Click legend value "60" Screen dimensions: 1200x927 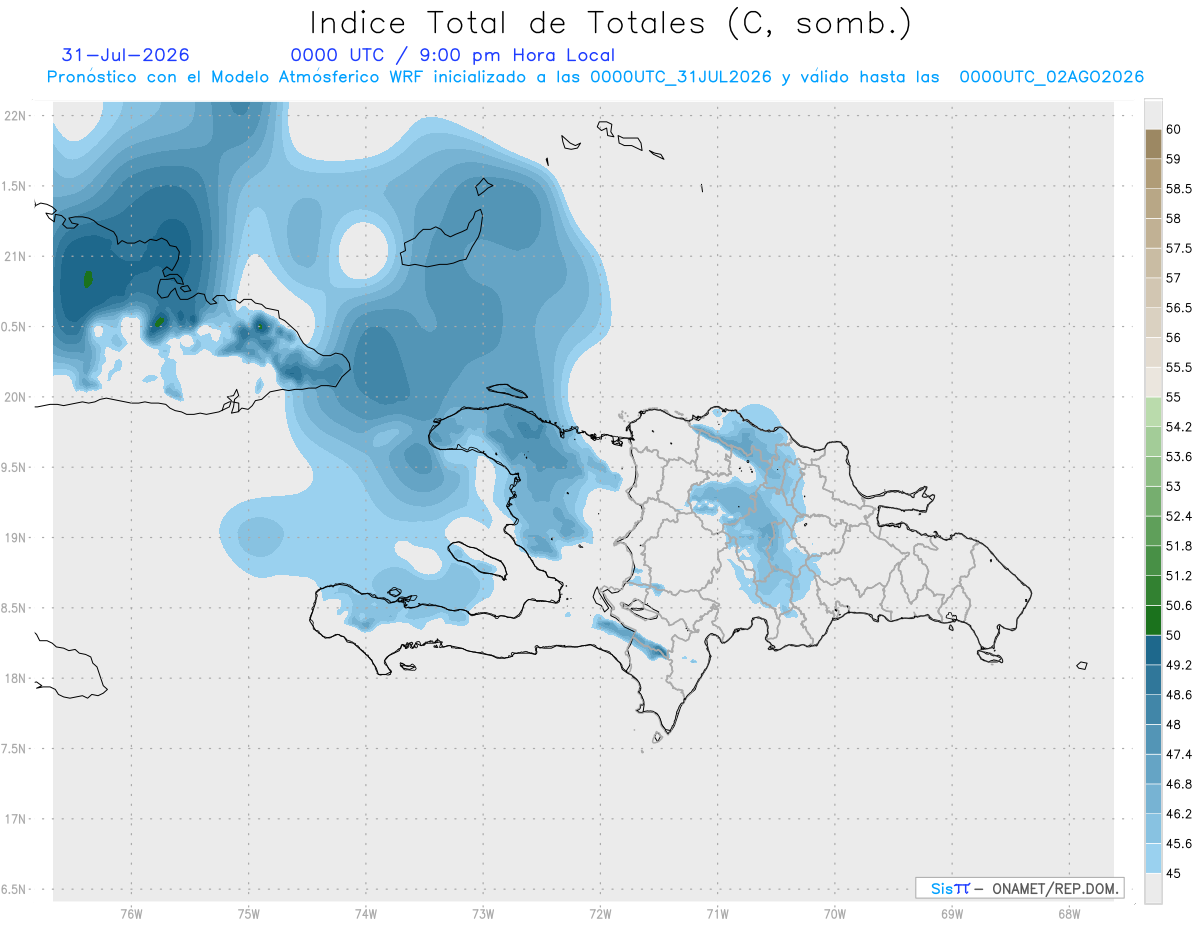1174,130
